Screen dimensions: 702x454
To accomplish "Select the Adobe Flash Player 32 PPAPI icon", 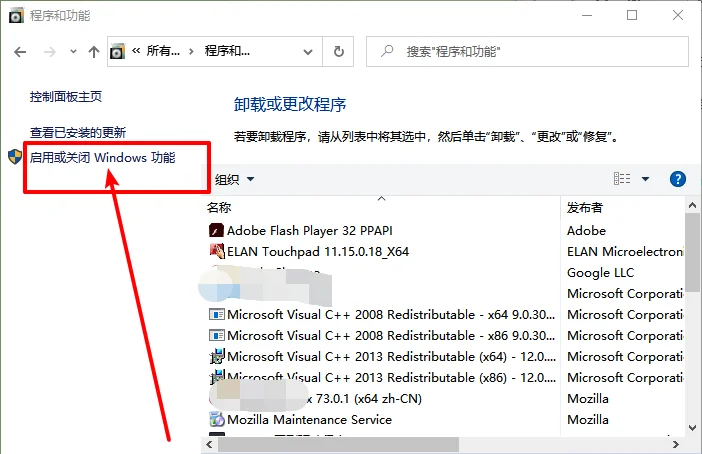I will pyautogui.click(x=216, y=231).
